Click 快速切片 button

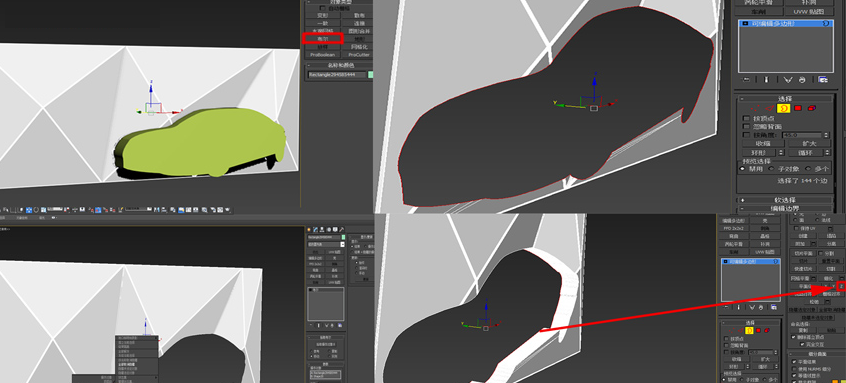point(802,269)
